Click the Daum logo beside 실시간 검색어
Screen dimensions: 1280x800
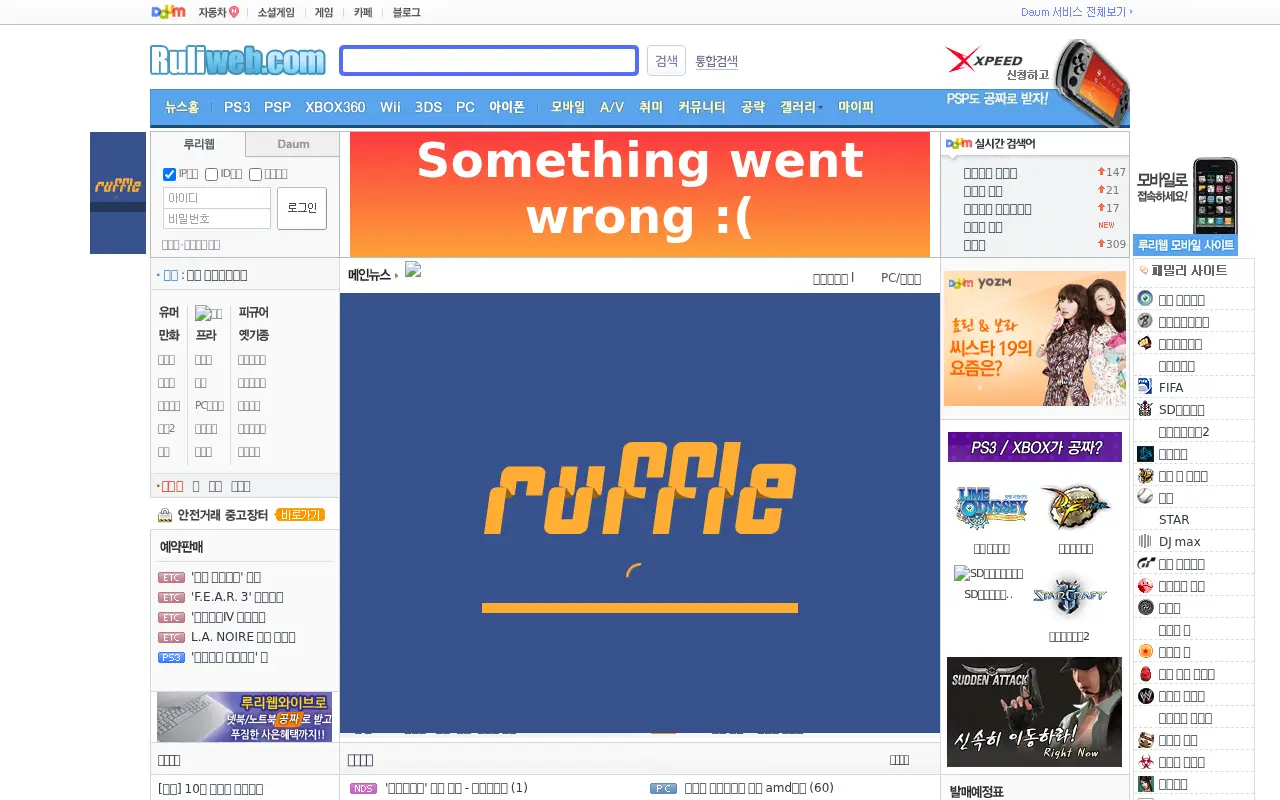pos(958,143)
